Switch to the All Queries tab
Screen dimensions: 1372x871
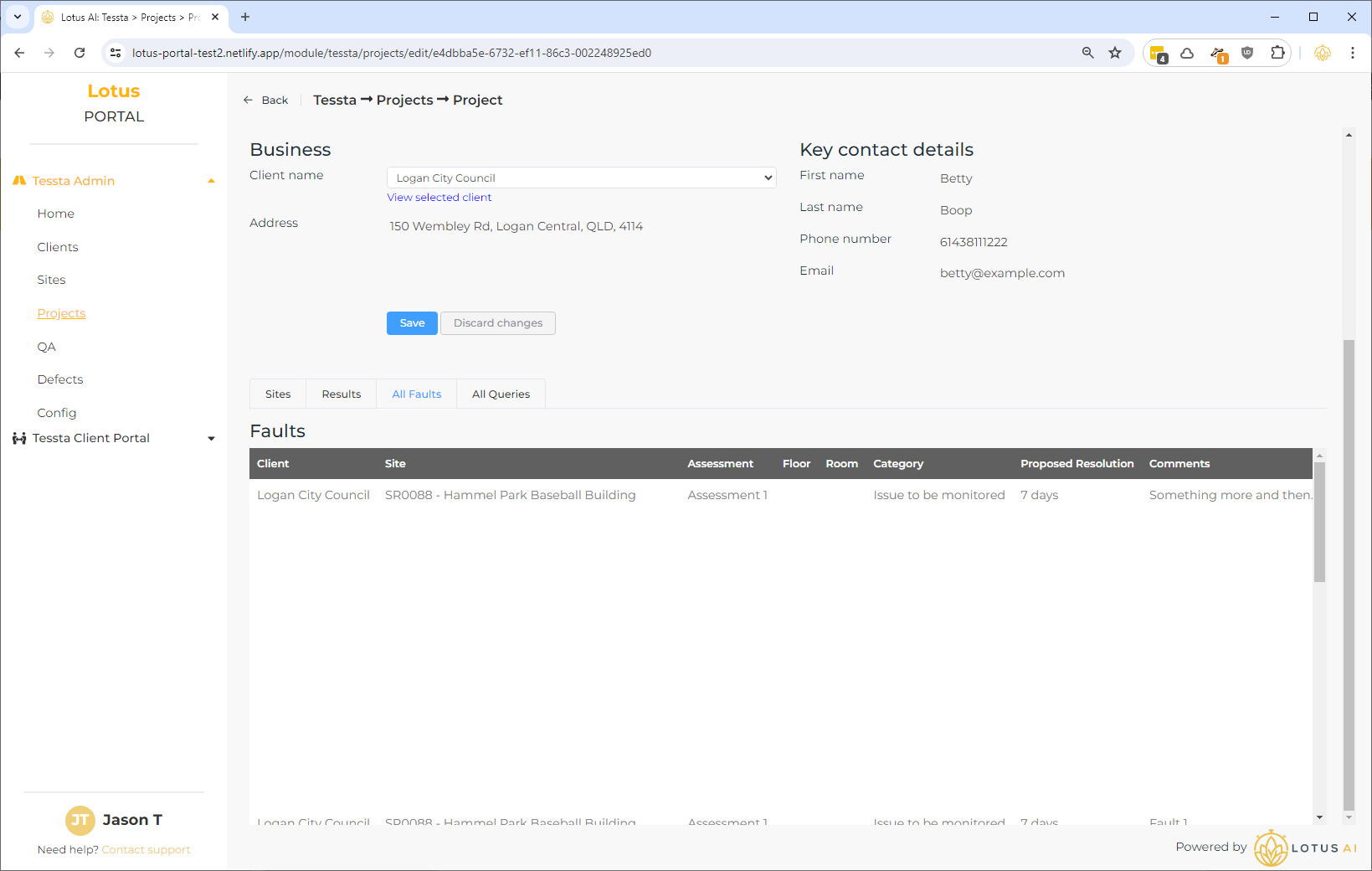(x=501, y=394)
